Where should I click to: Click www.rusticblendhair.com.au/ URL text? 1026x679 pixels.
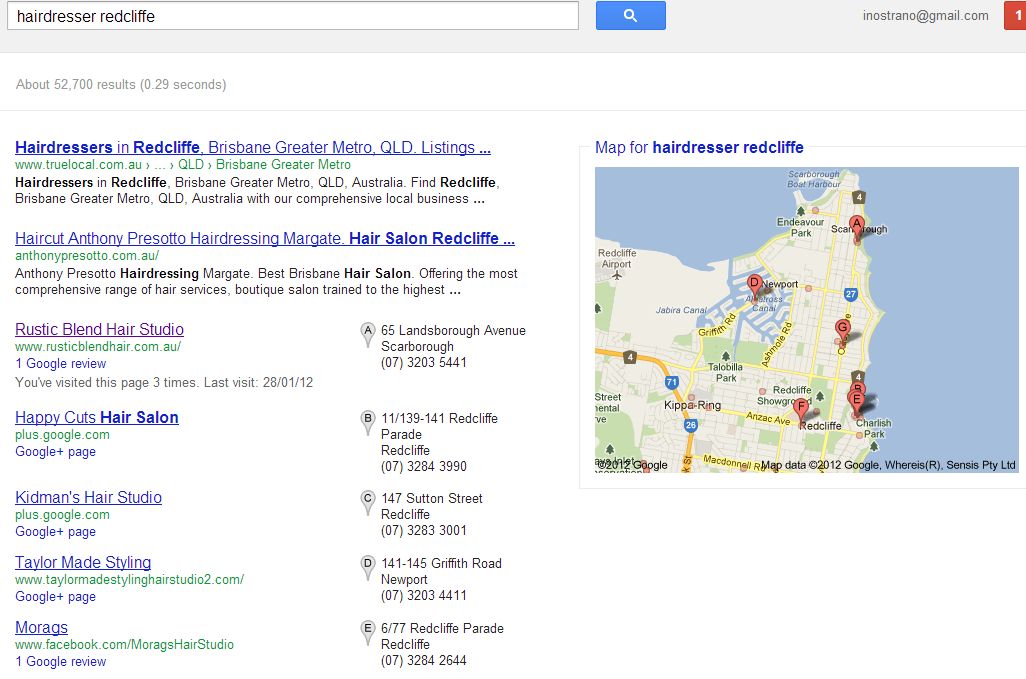[x=98, y=347]
